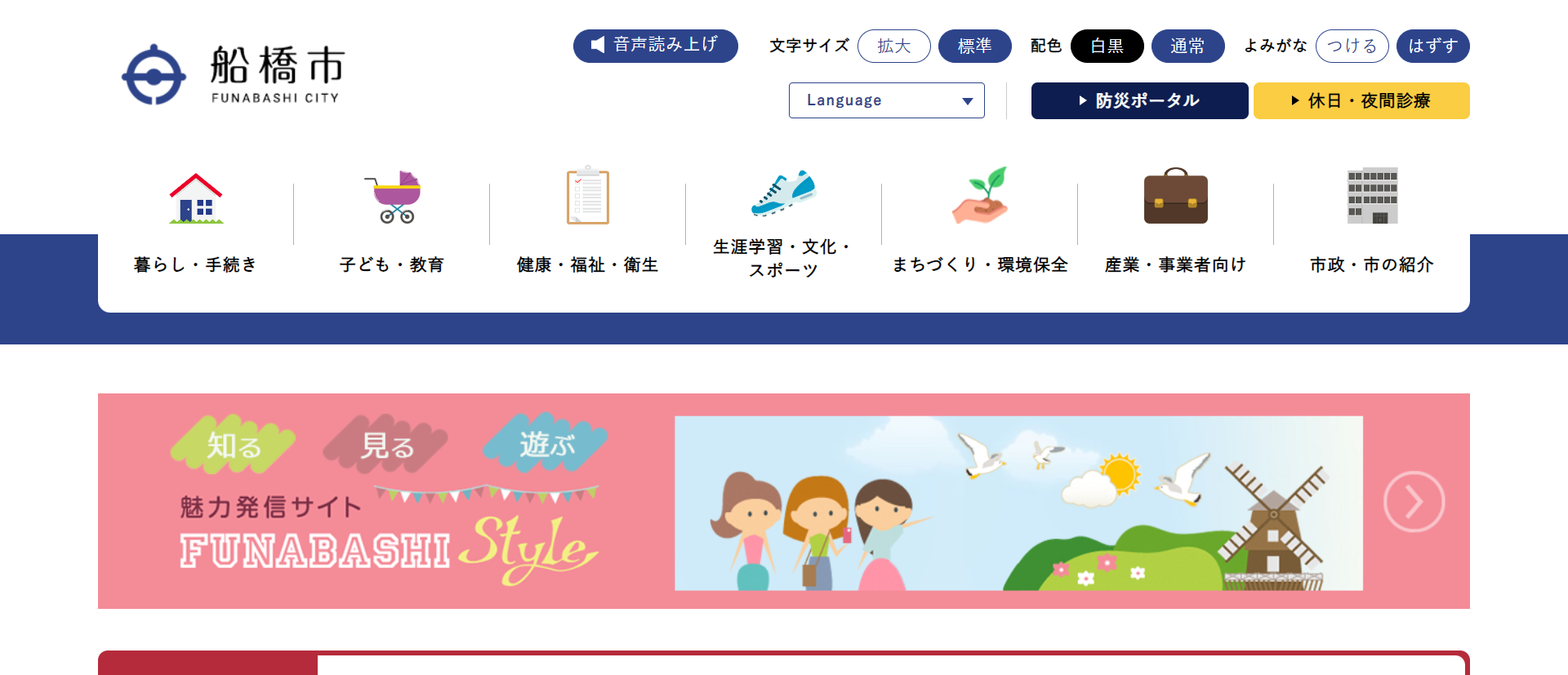Go to home via Funabashi City logo

click(234, 74)
